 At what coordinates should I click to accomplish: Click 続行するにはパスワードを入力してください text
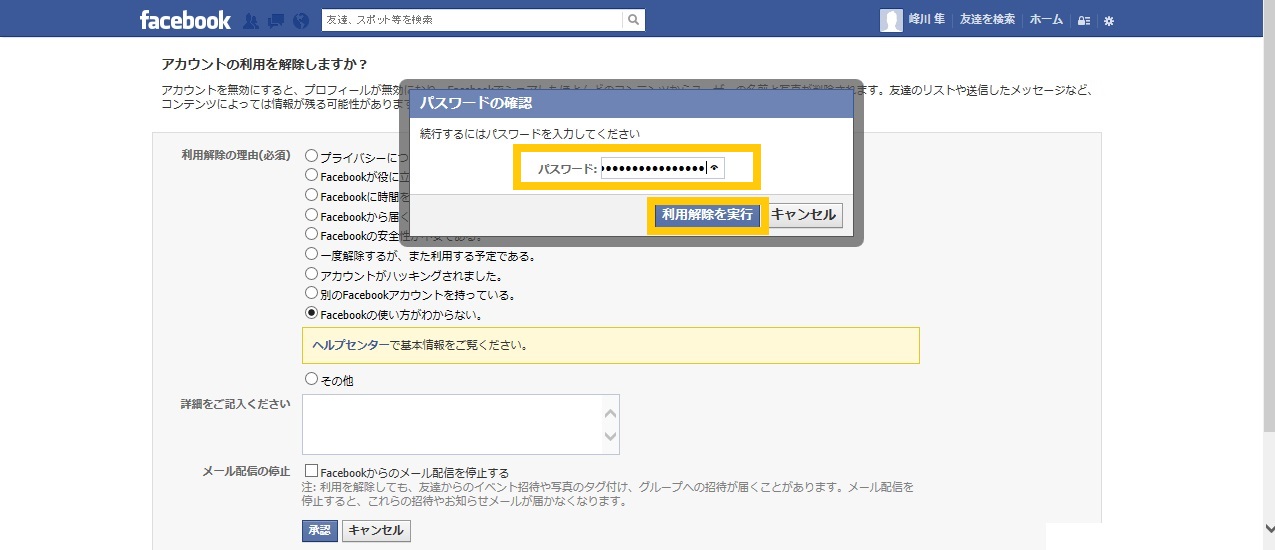coord(530,133)
